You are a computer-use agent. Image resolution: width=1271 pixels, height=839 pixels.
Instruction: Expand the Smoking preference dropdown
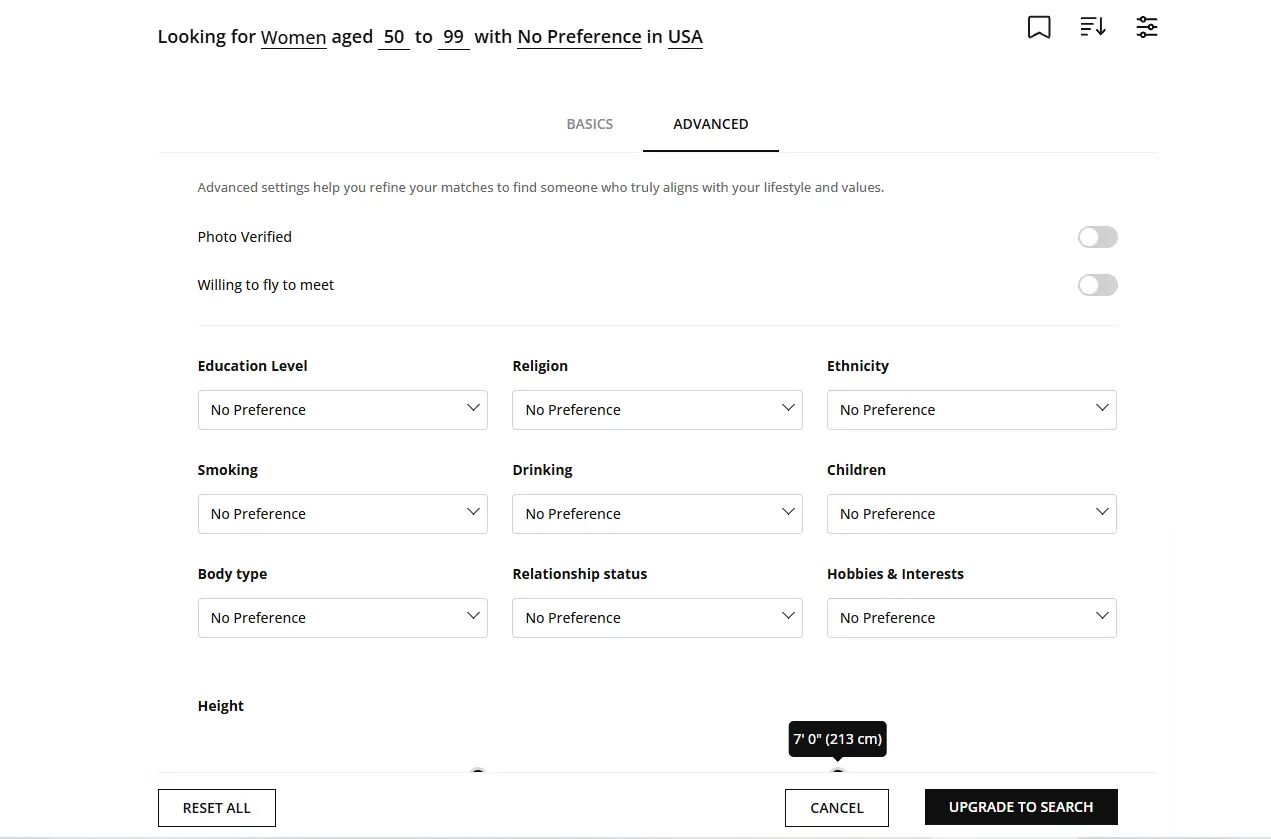tap(343, 514)
